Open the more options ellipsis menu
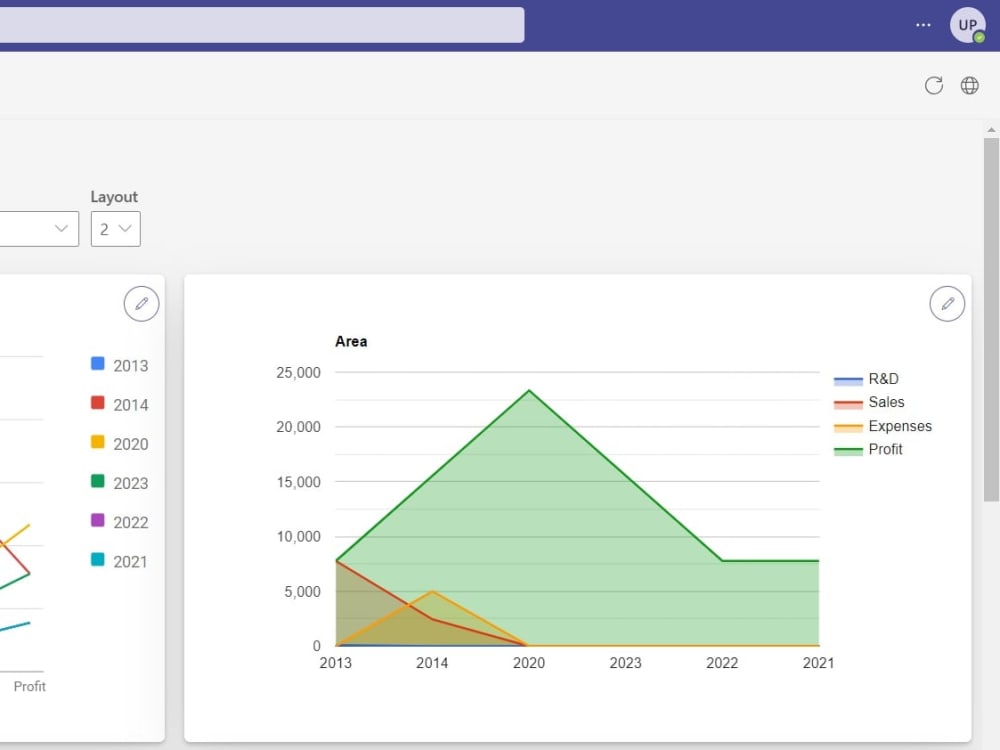This screenshot has height=750, width=1000. 923,25
